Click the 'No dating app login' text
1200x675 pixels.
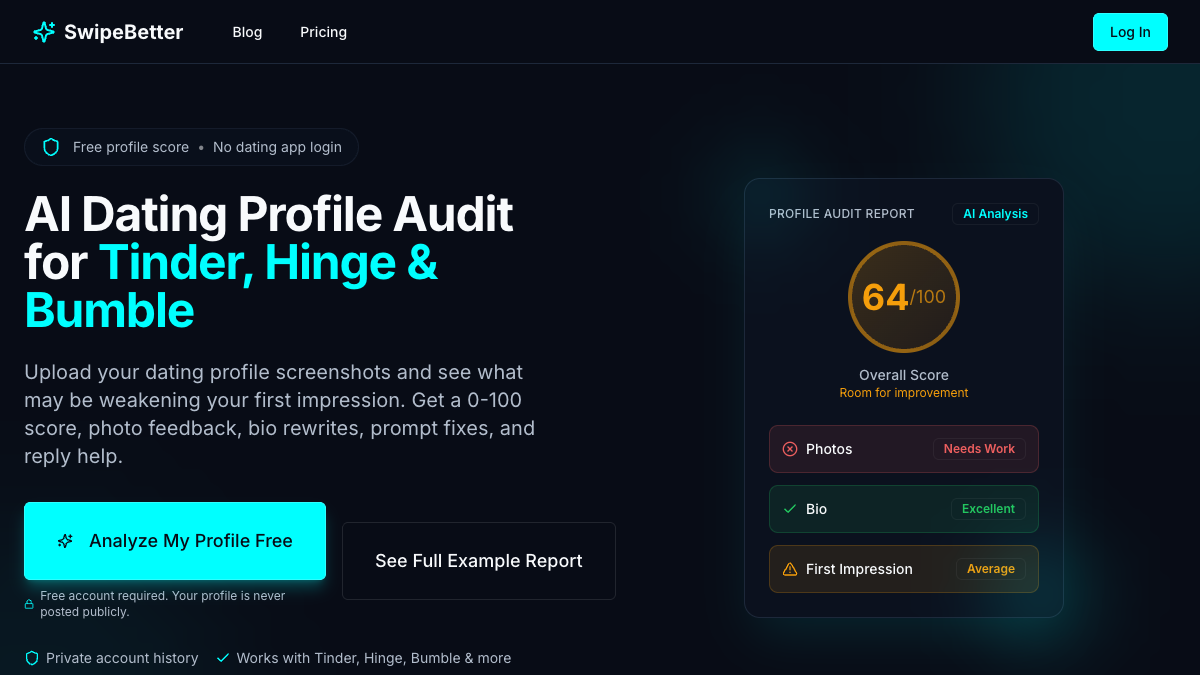(277, 147)
